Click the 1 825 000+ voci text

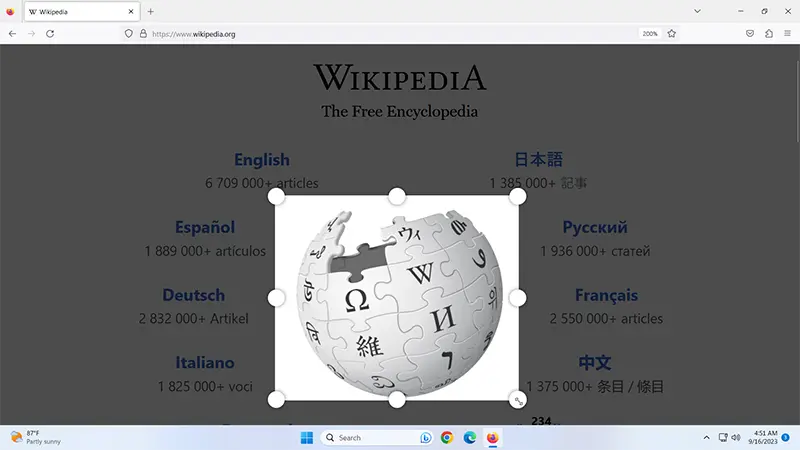tap(205, 387)
